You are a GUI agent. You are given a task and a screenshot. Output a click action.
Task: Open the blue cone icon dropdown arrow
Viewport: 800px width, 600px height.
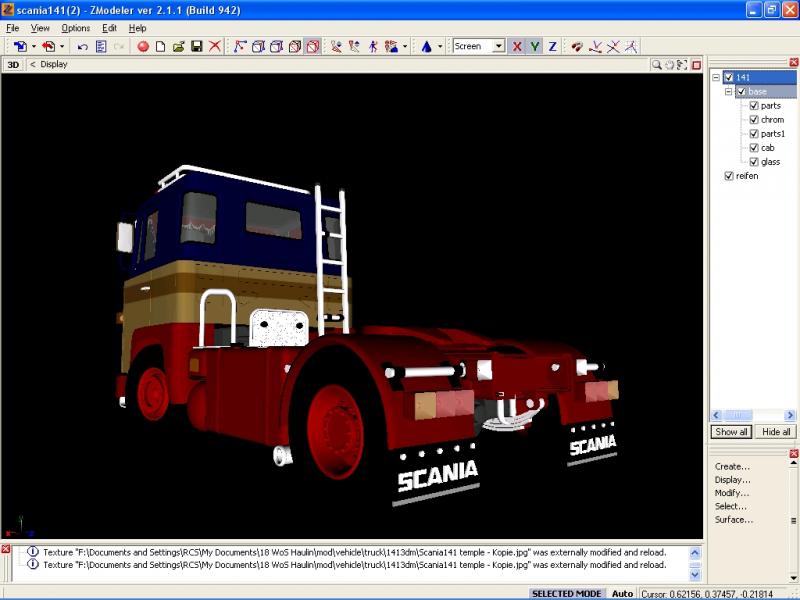(x=440, y=47)
